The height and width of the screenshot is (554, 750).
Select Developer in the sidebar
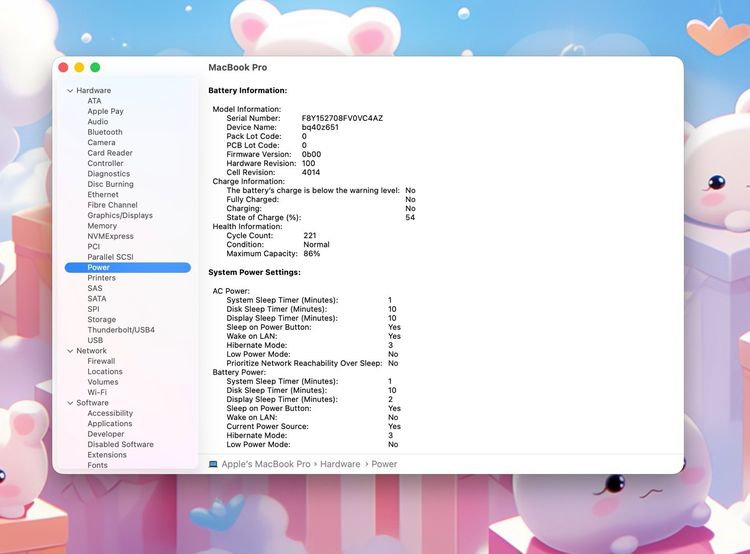(x=106, y=434)
